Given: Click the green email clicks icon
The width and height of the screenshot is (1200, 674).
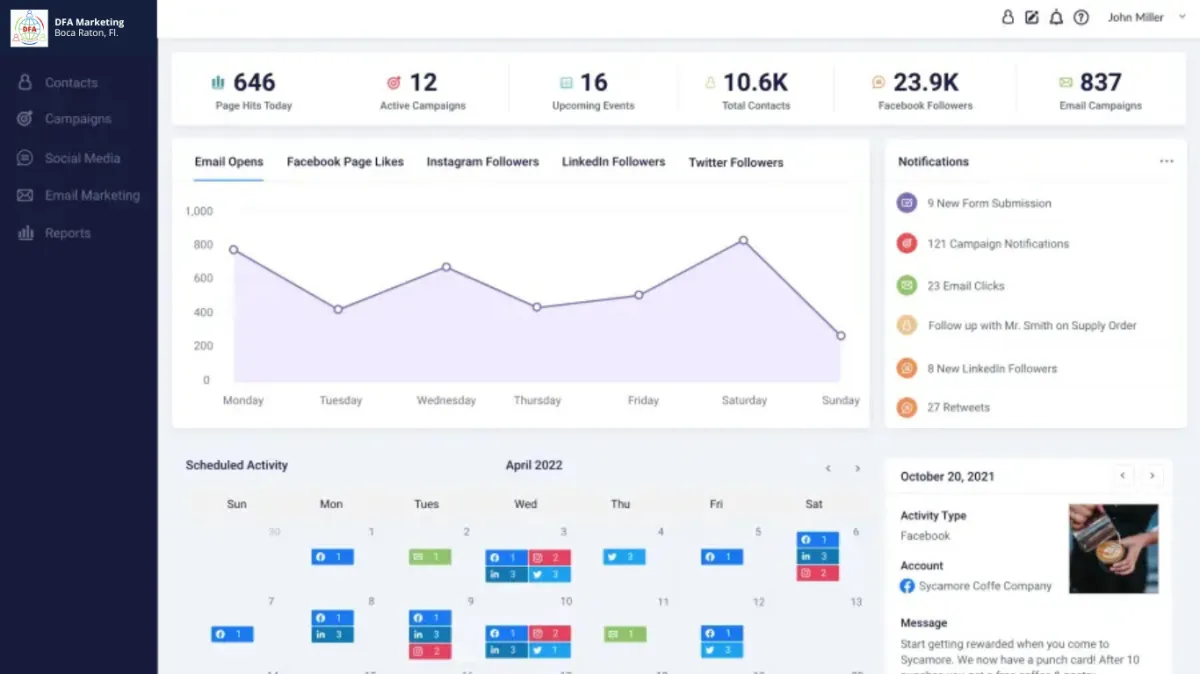Looking at the screenshot, I should 906,286.
